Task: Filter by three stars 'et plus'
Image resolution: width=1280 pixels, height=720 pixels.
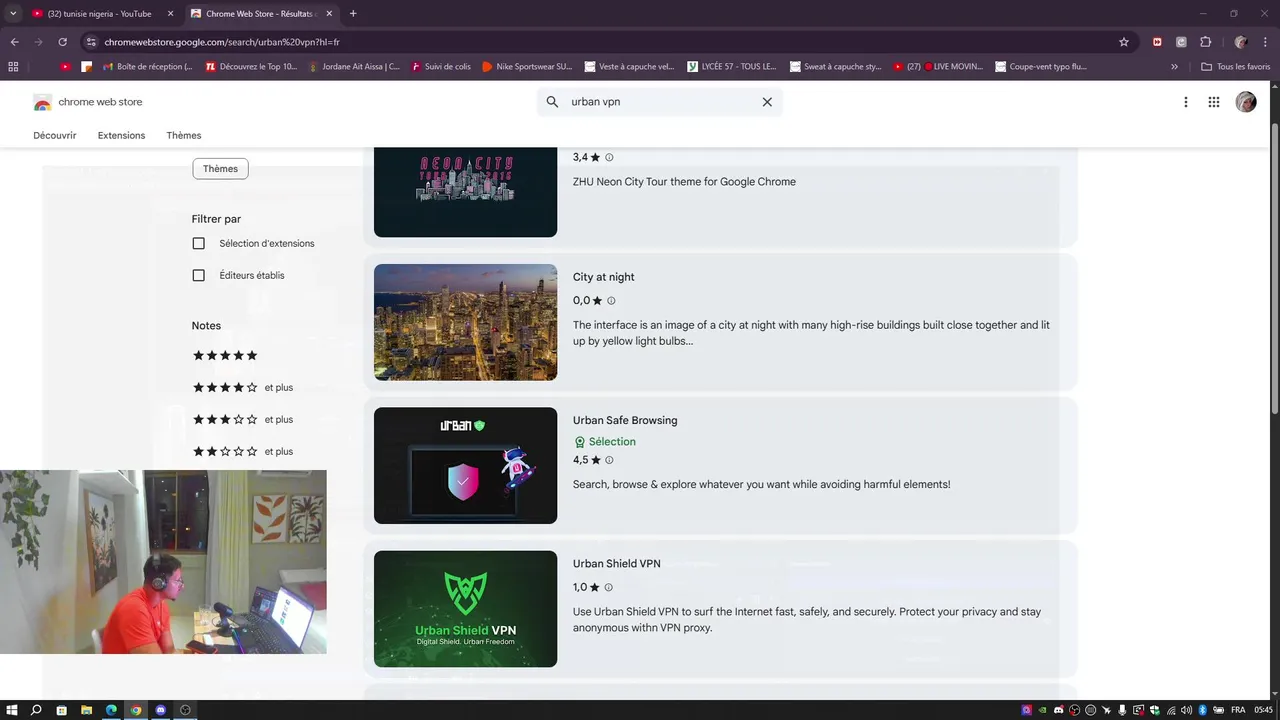Action: 242,419
